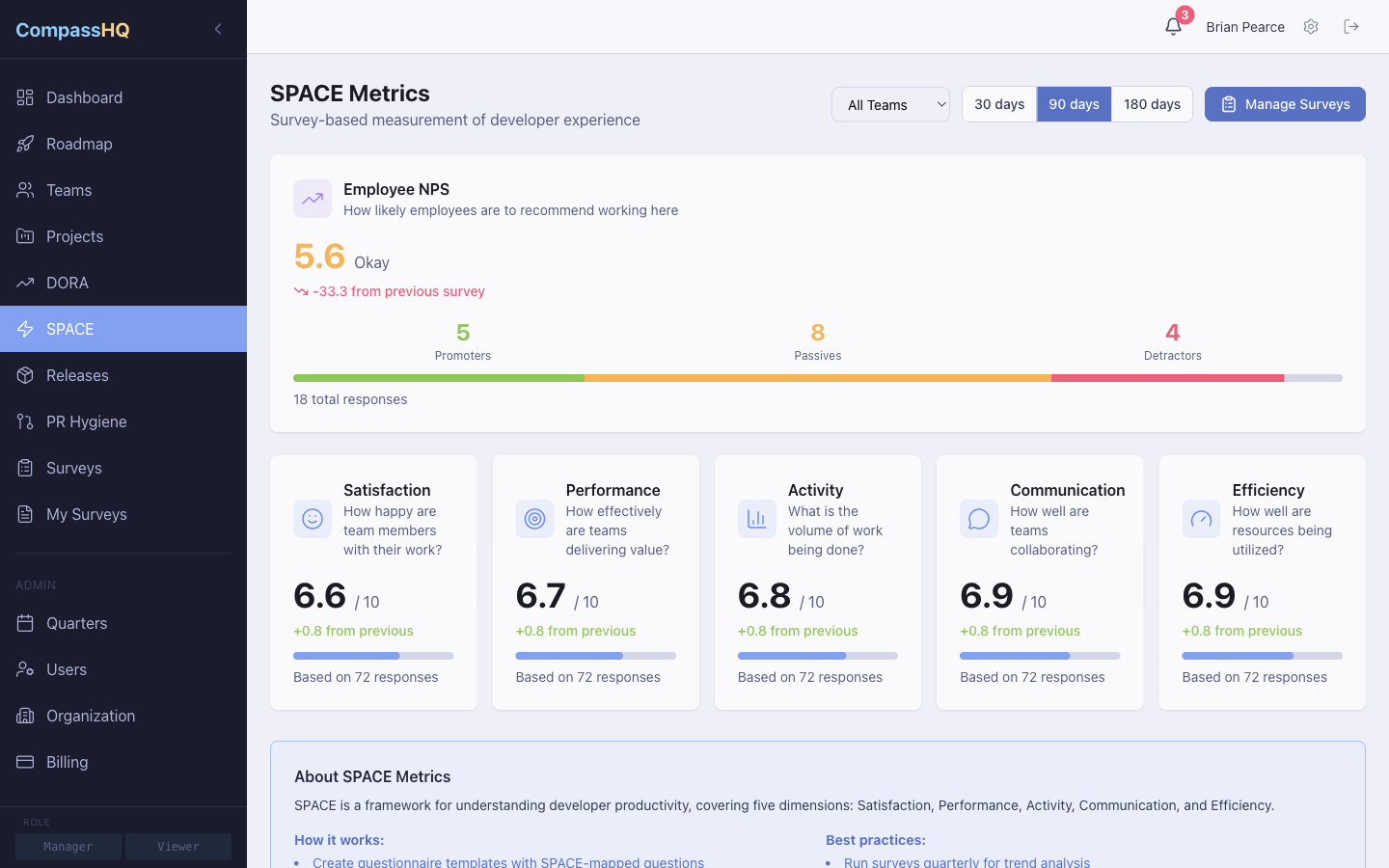Expand the Employee NPS trend icon
The height and width of the screenshot is (868, 1389).
[312, 199]
